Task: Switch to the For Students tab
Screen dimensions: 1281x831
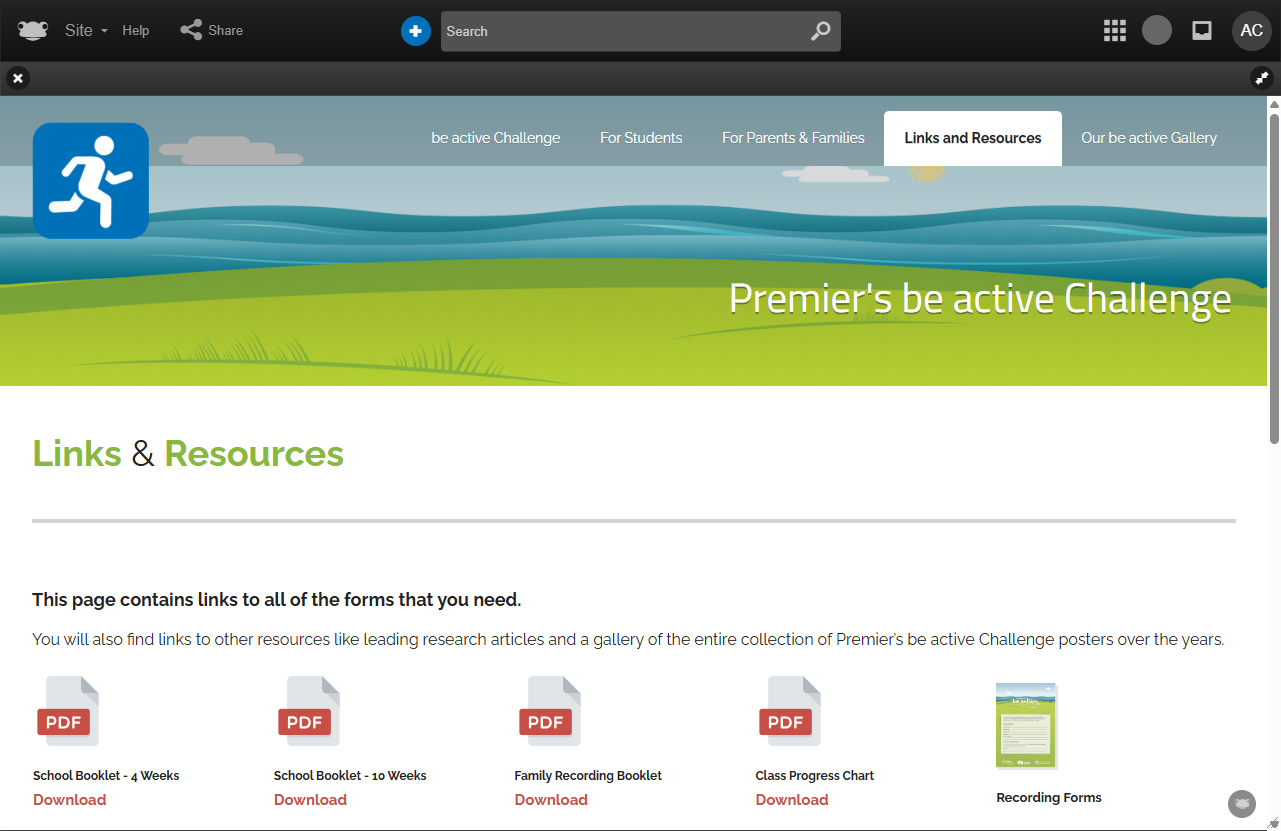Action: tap(641, 138)
